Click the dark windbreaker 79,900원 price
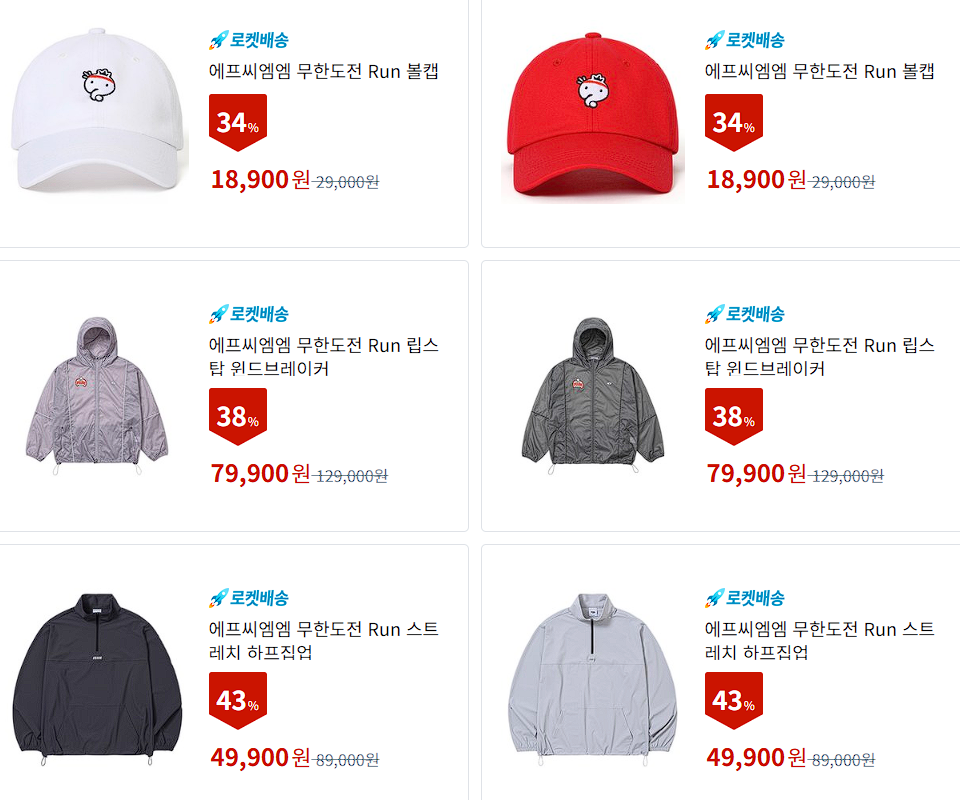Screen dimensions: 960x800 coord(756,474)
